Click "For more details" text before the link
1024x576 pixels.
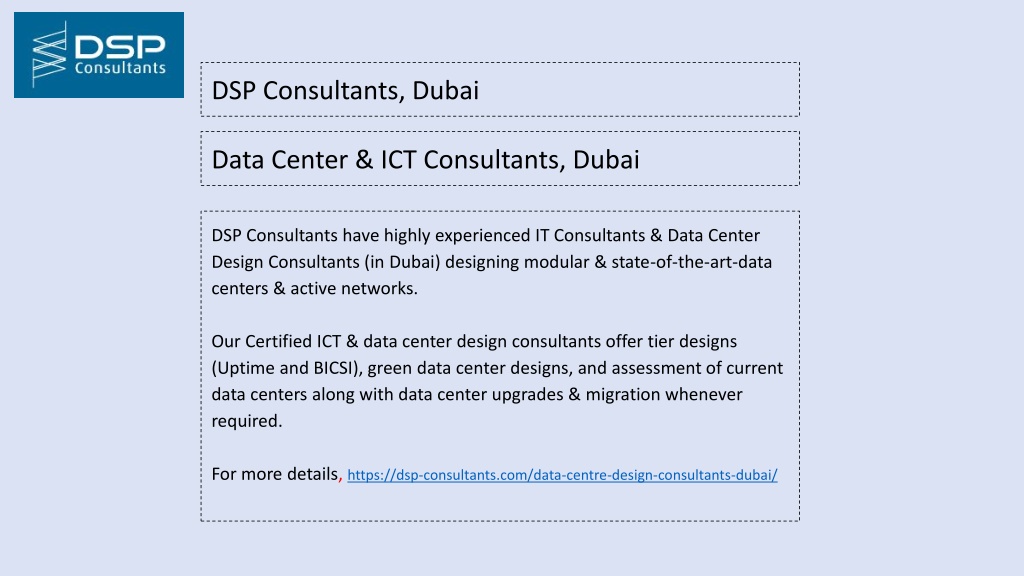[274, 474]
